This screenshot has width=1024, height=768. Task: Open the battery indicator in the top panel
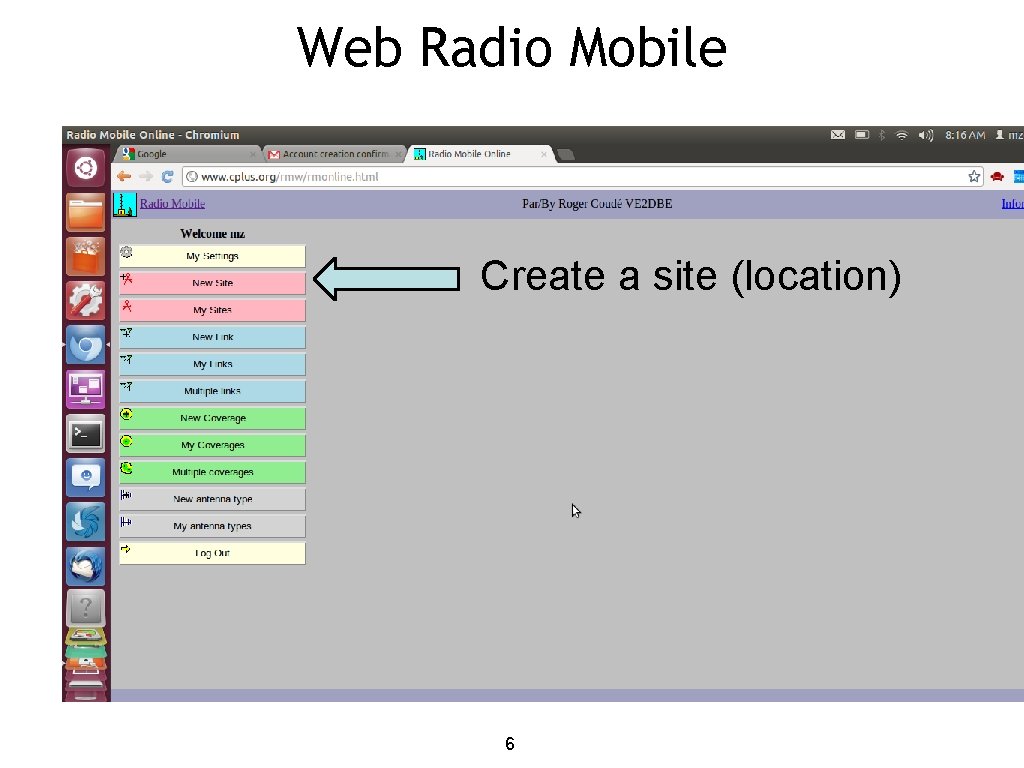pos(862,135)
